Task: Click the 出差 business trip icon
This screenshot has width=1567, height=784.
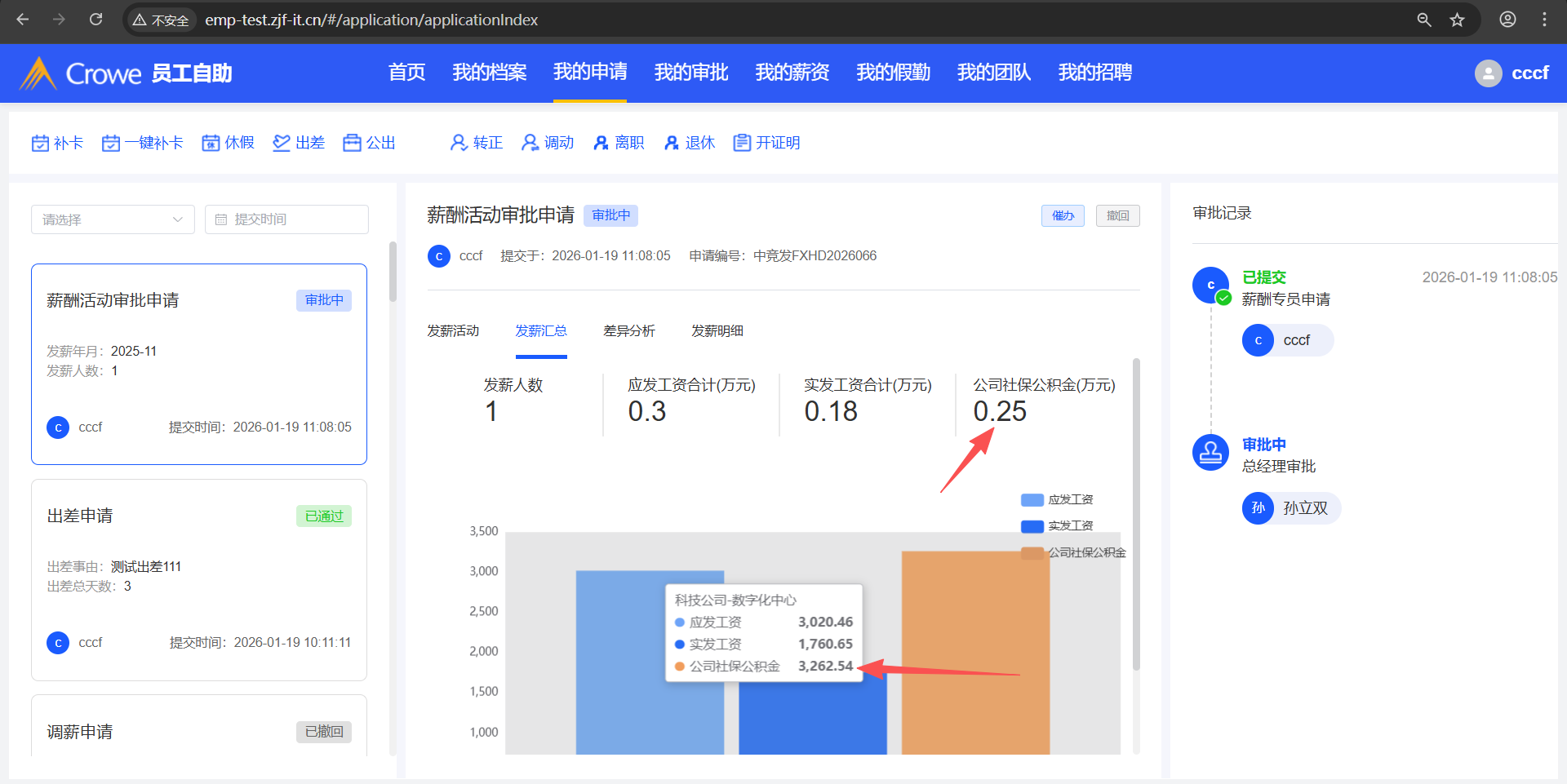Action: 282,144
